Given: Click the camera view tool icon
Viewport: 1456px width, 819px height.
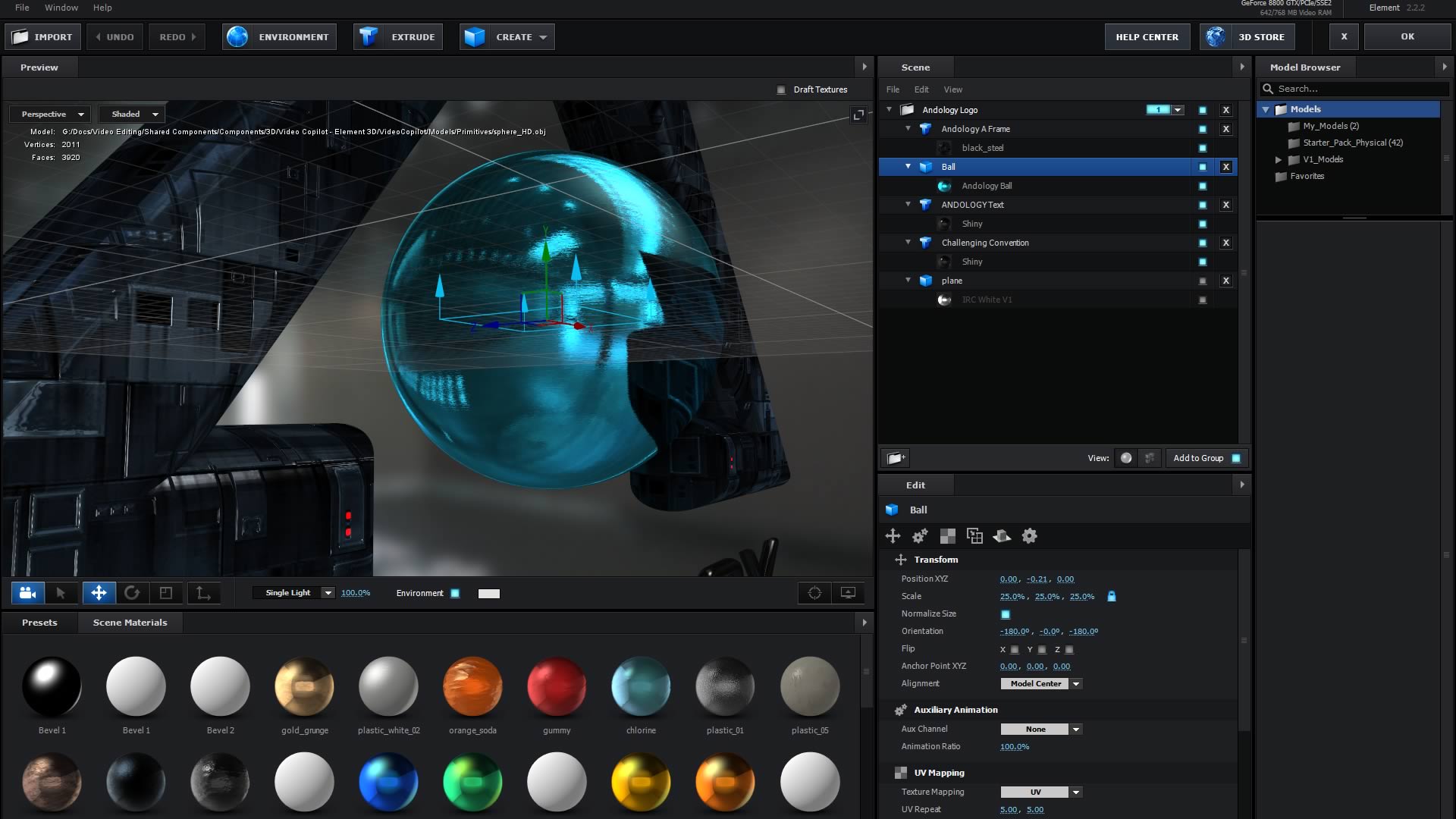Looking at the screenshot, I should (28, 593).
